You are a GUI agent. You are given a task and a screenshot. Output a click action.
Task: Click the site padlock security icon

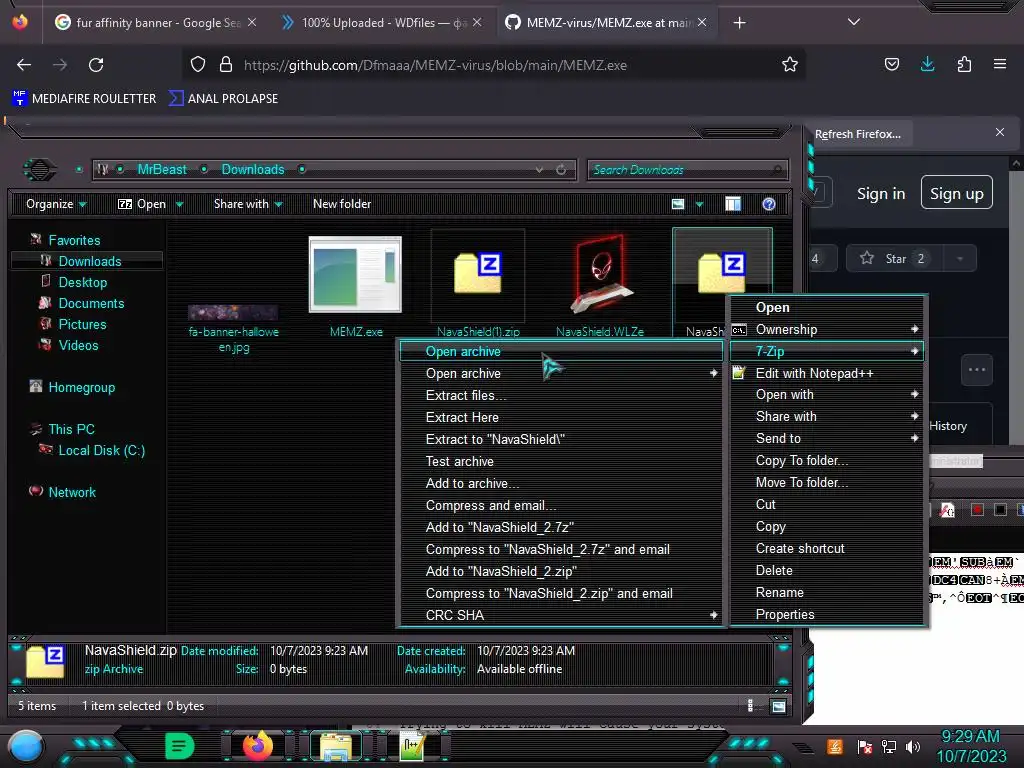click(x=226, y=64)
